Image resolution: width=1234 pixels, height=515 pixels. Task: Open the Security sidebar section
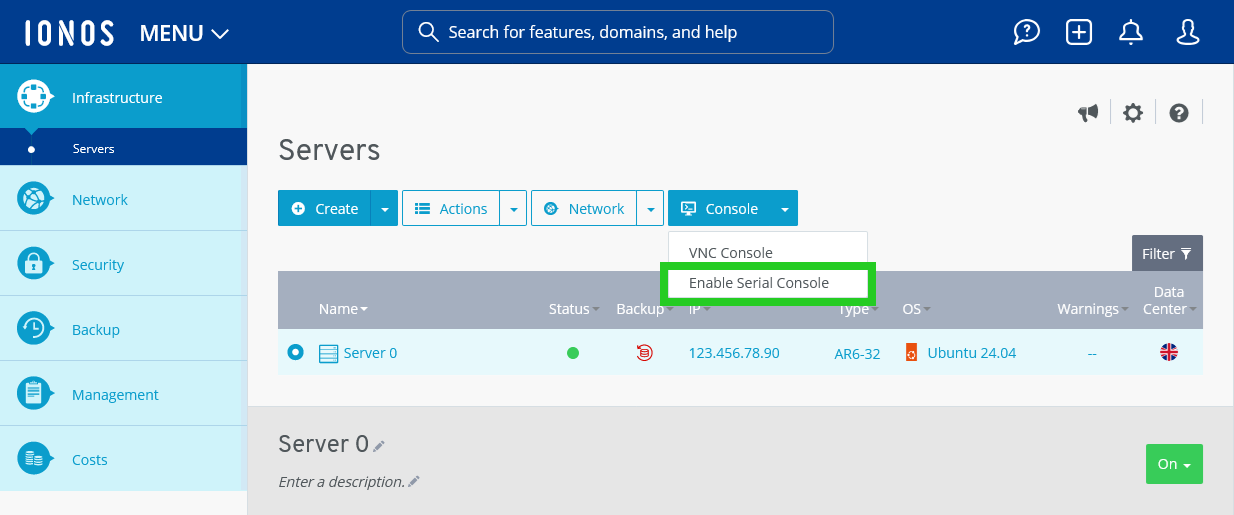(123, 264)
